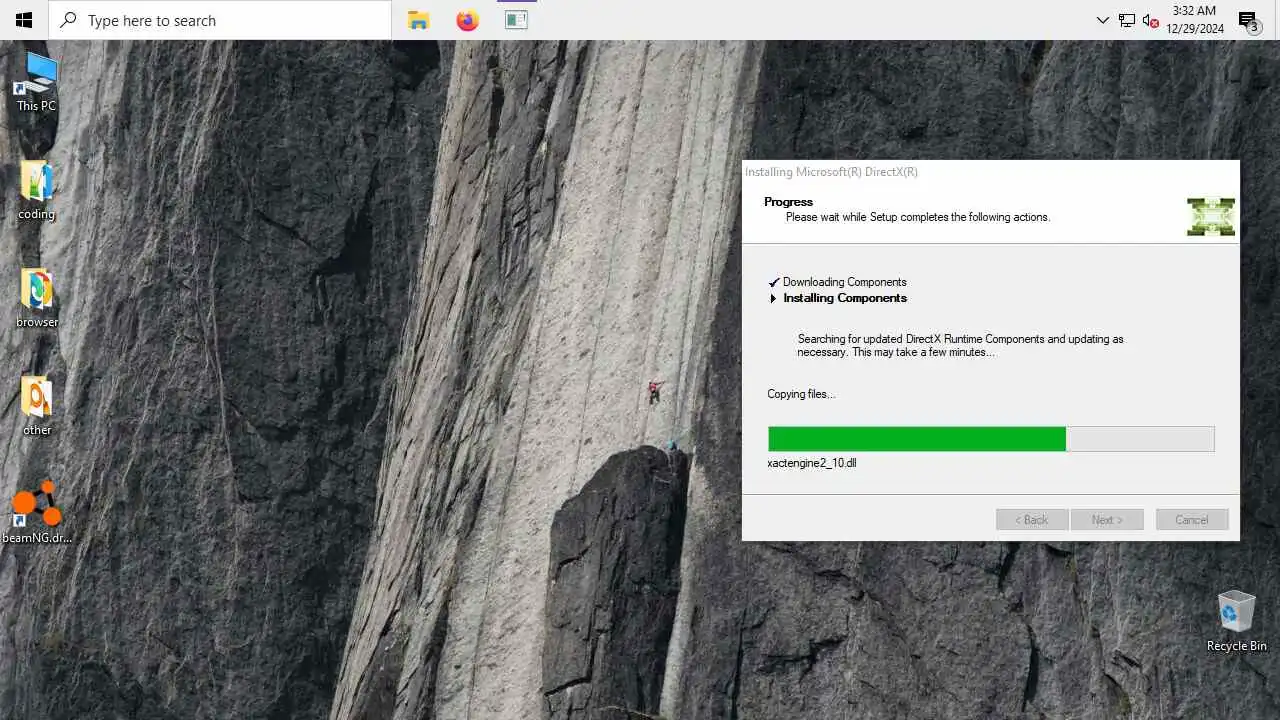Screen dimensions: 1280x720
Task: Select the coding folder on desktop
Action: 37,190
